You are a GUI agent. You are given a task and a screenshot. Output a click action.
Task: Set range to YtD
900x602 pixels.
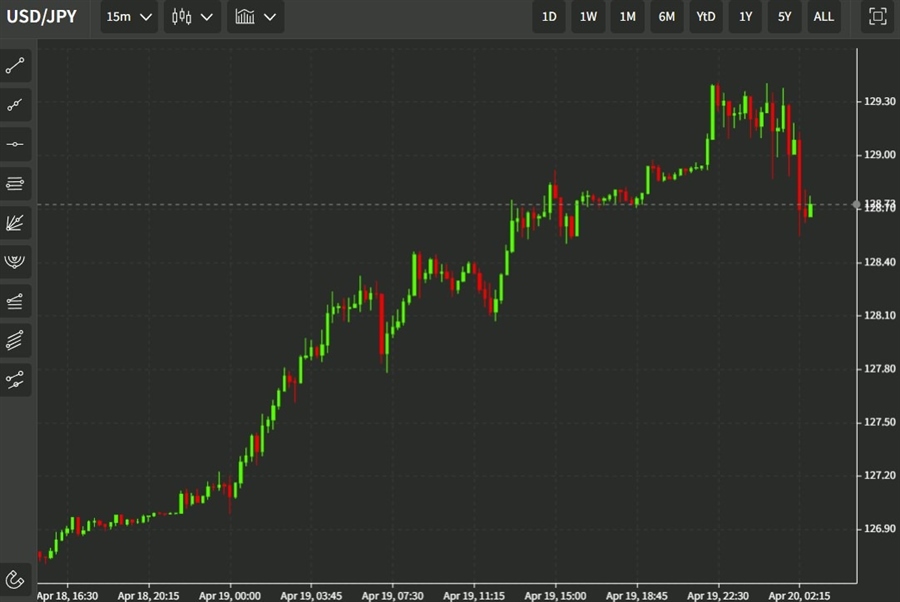(x=705, y=17)
